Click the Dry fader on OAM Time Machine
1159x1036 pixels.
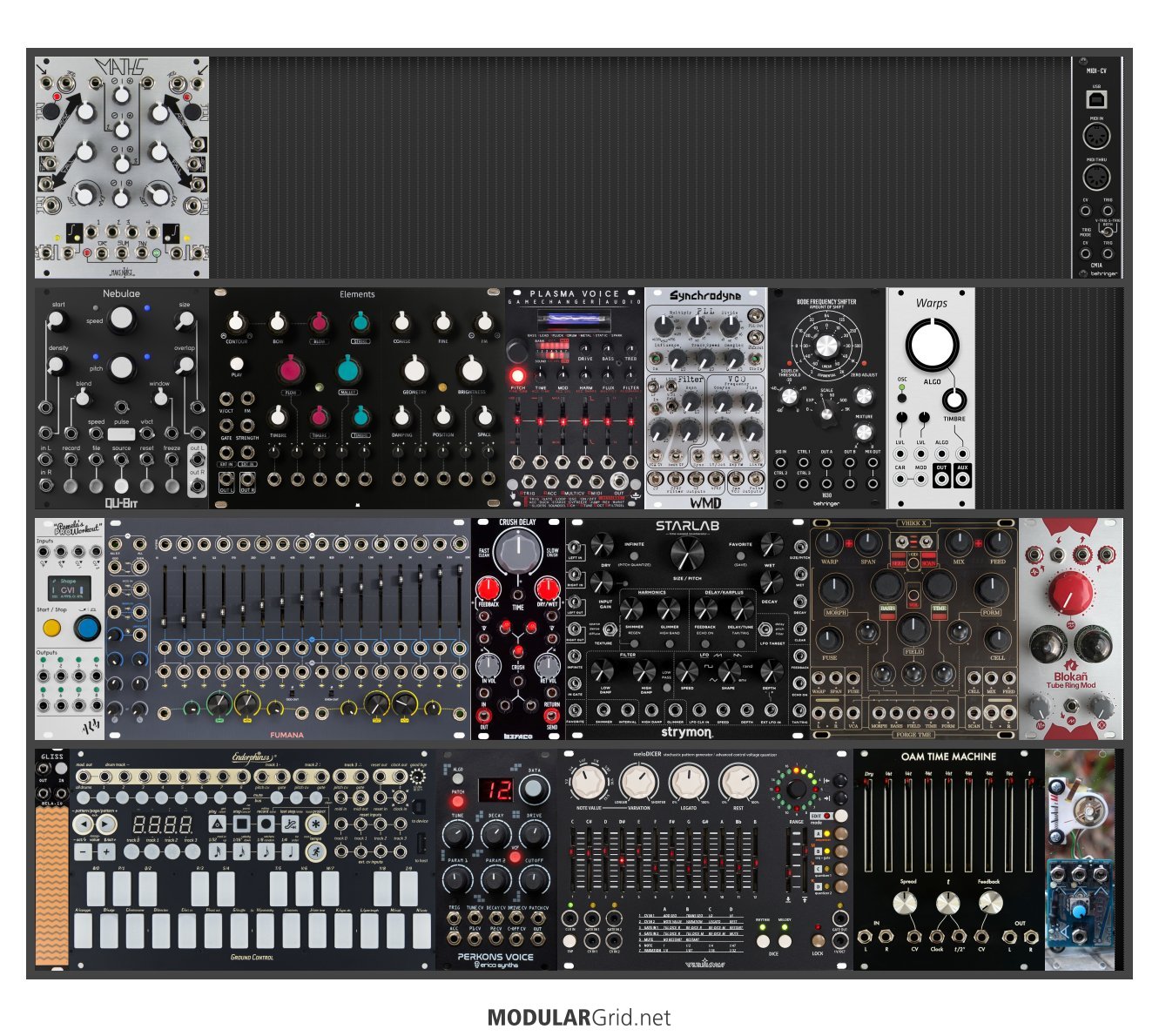pos(869,823)
